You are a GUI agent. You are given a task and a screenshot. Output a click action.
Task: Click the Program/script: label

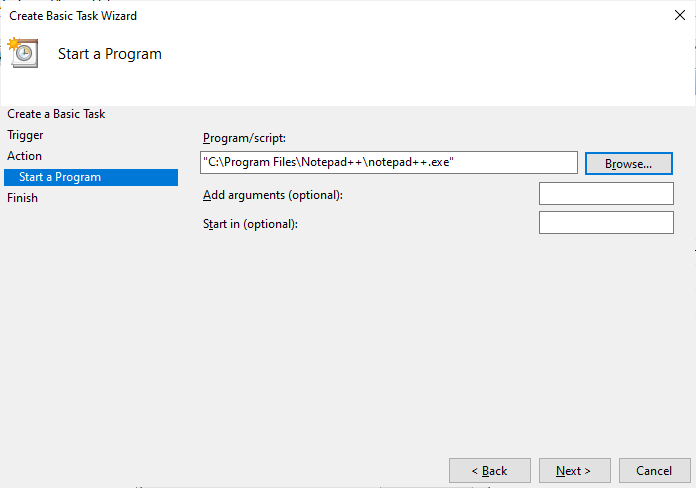(x=244, y=138)
